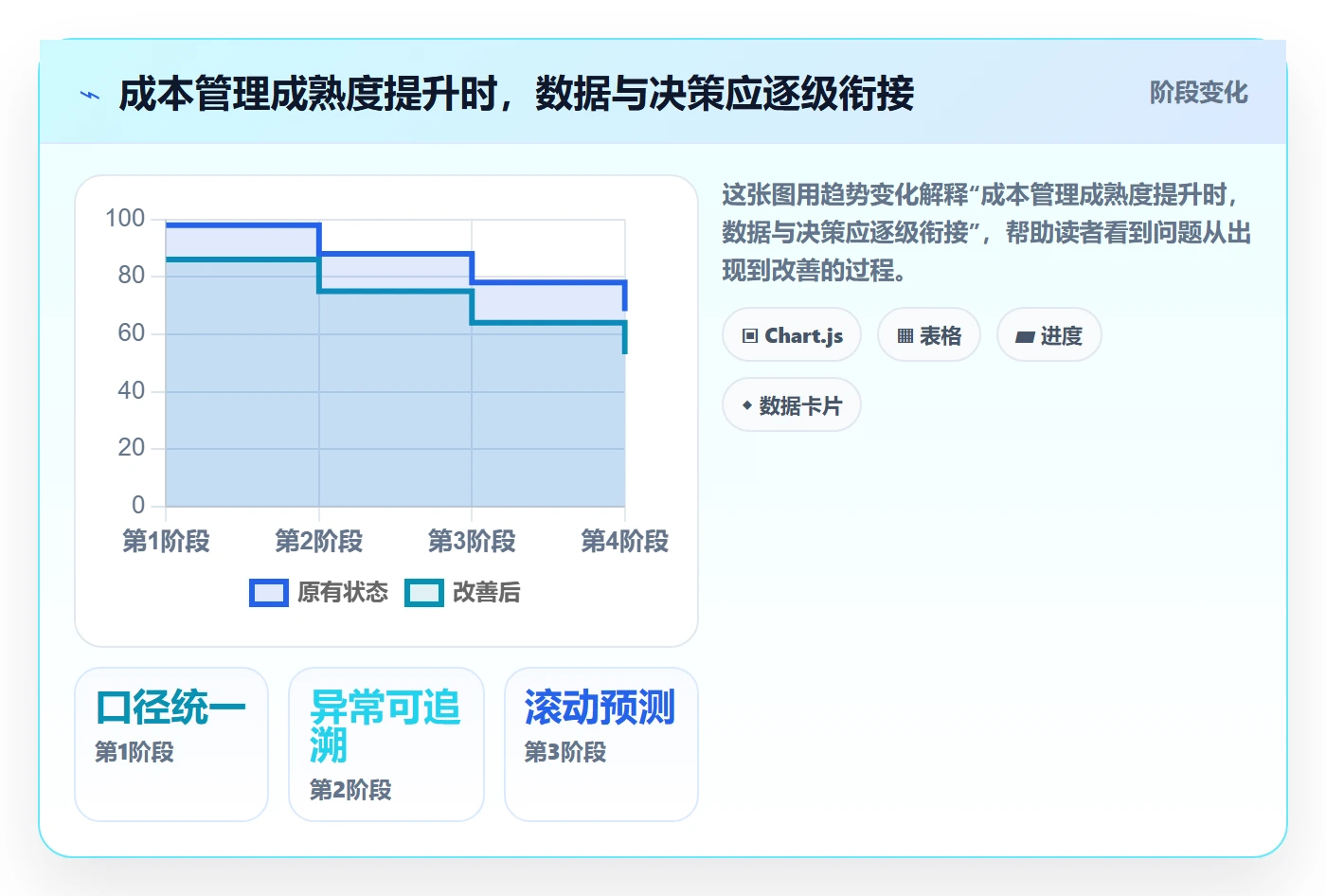Select the 进度 tag
Image resolution: width=1326 pixels, height=896 pixels.
pos(1049,335)
